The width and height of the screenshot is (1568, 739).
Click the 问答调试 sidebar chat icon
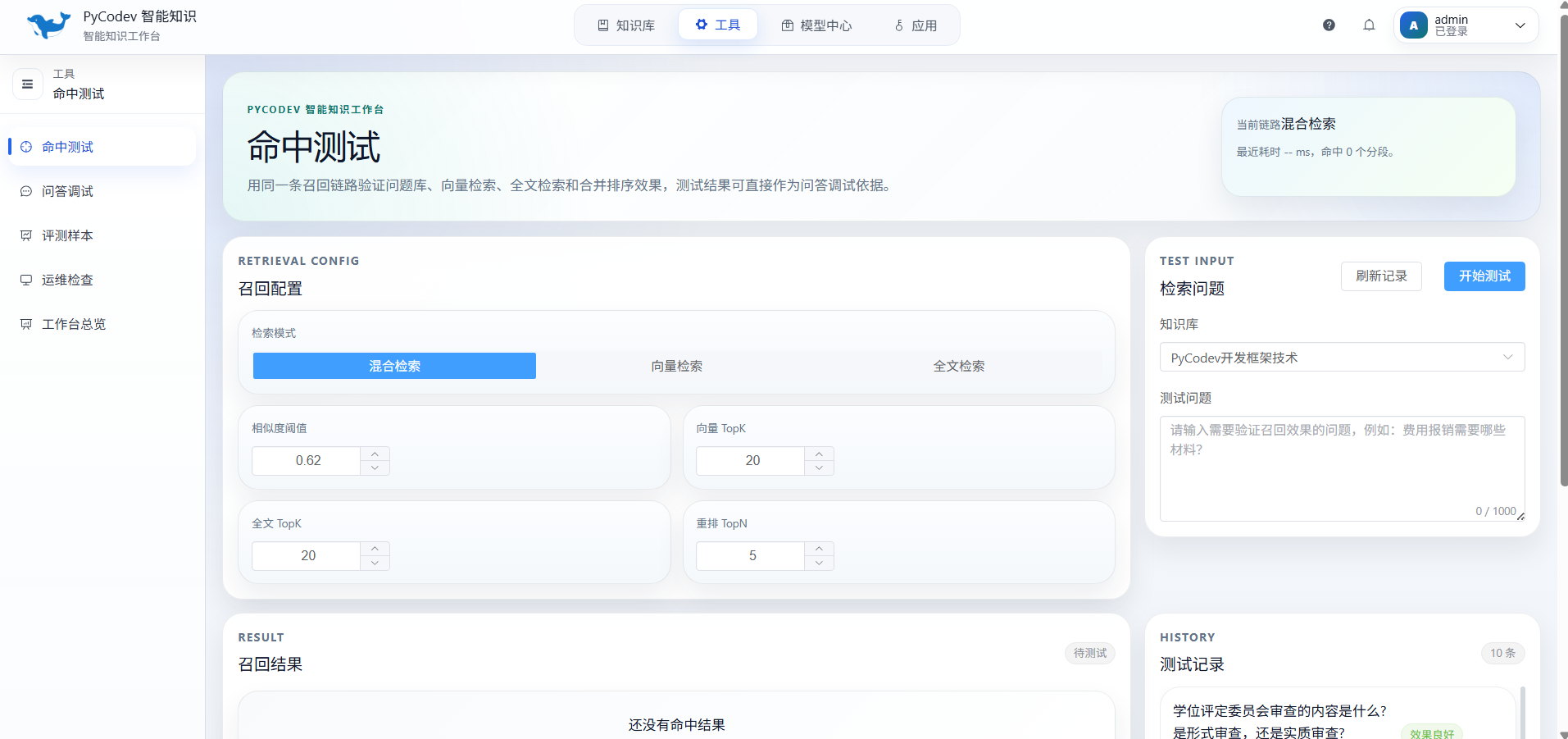(x=26, y=191)
